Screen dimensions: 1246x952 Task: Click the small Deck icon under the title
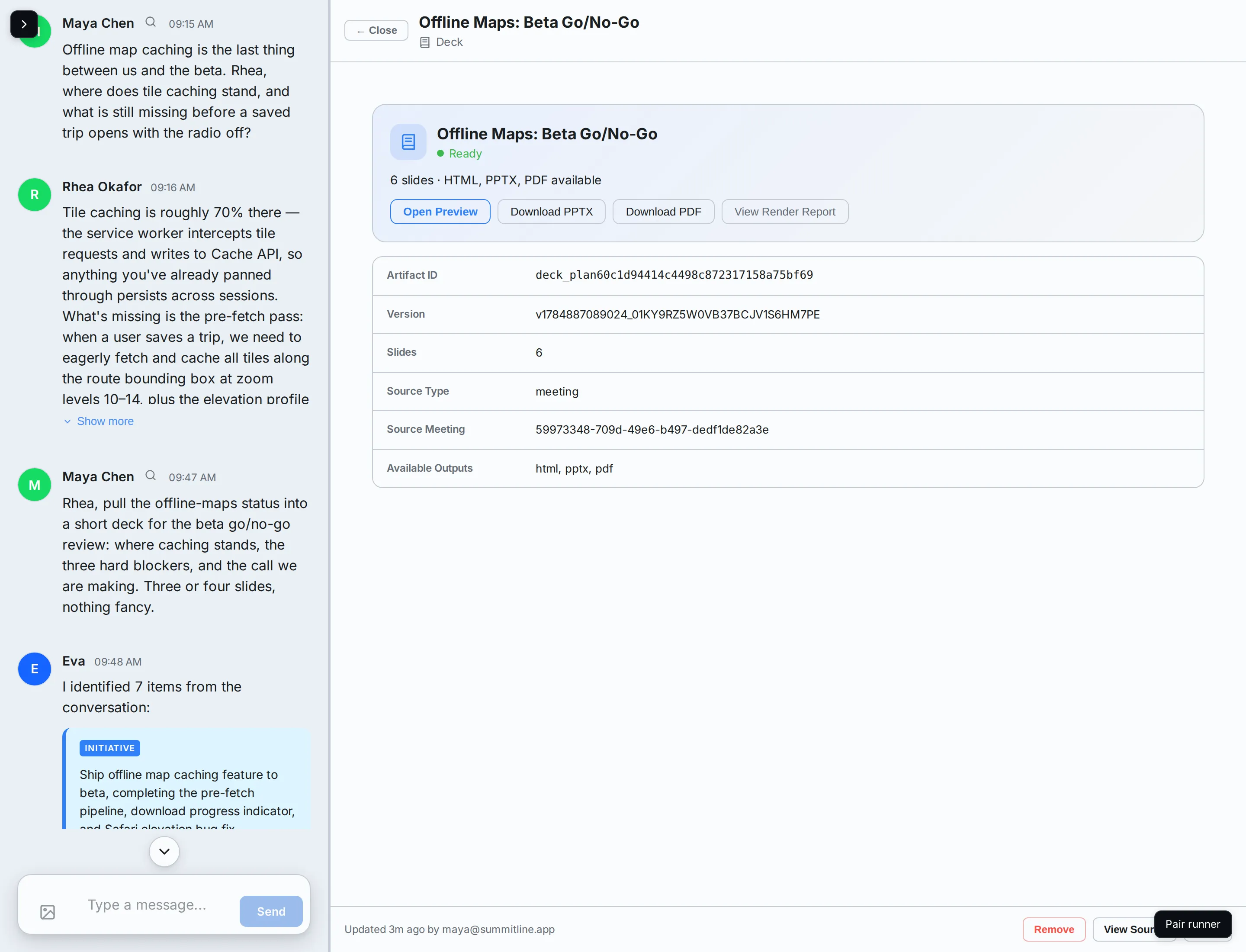(x=425, y=42)
